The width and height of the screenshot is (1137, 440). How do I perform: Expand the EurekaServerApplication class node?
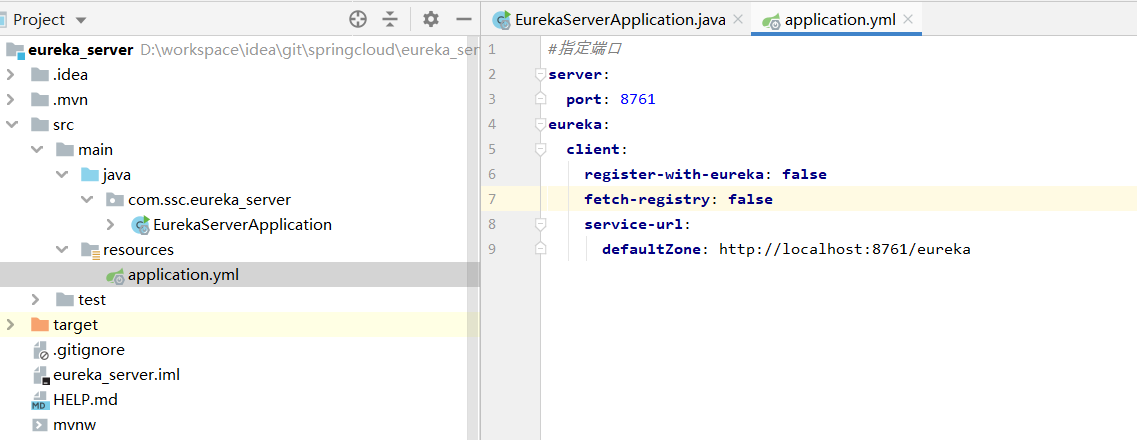coord(111,225)
